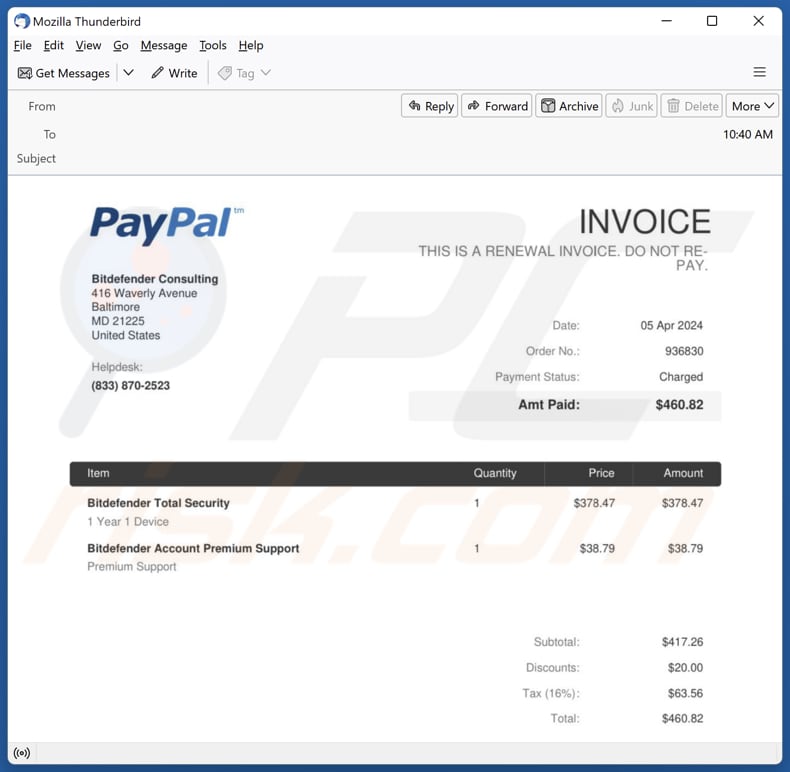Click the INVOICE heading
This screenshot has width=790, height=772.
point(645,222)
